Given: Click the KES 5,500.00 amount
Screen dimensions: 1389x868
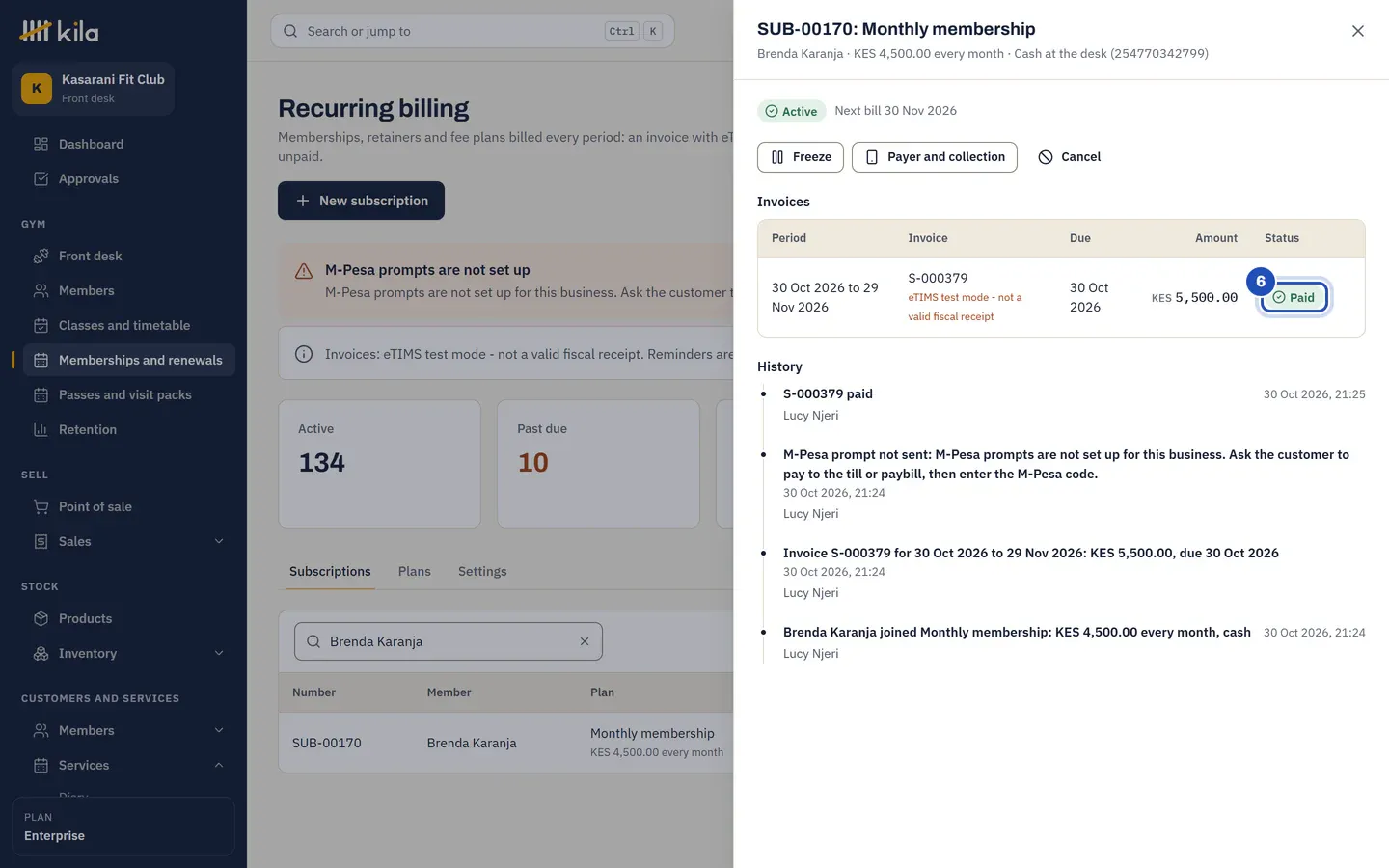Looking at the screenshot, I should tap(1194, 297).
